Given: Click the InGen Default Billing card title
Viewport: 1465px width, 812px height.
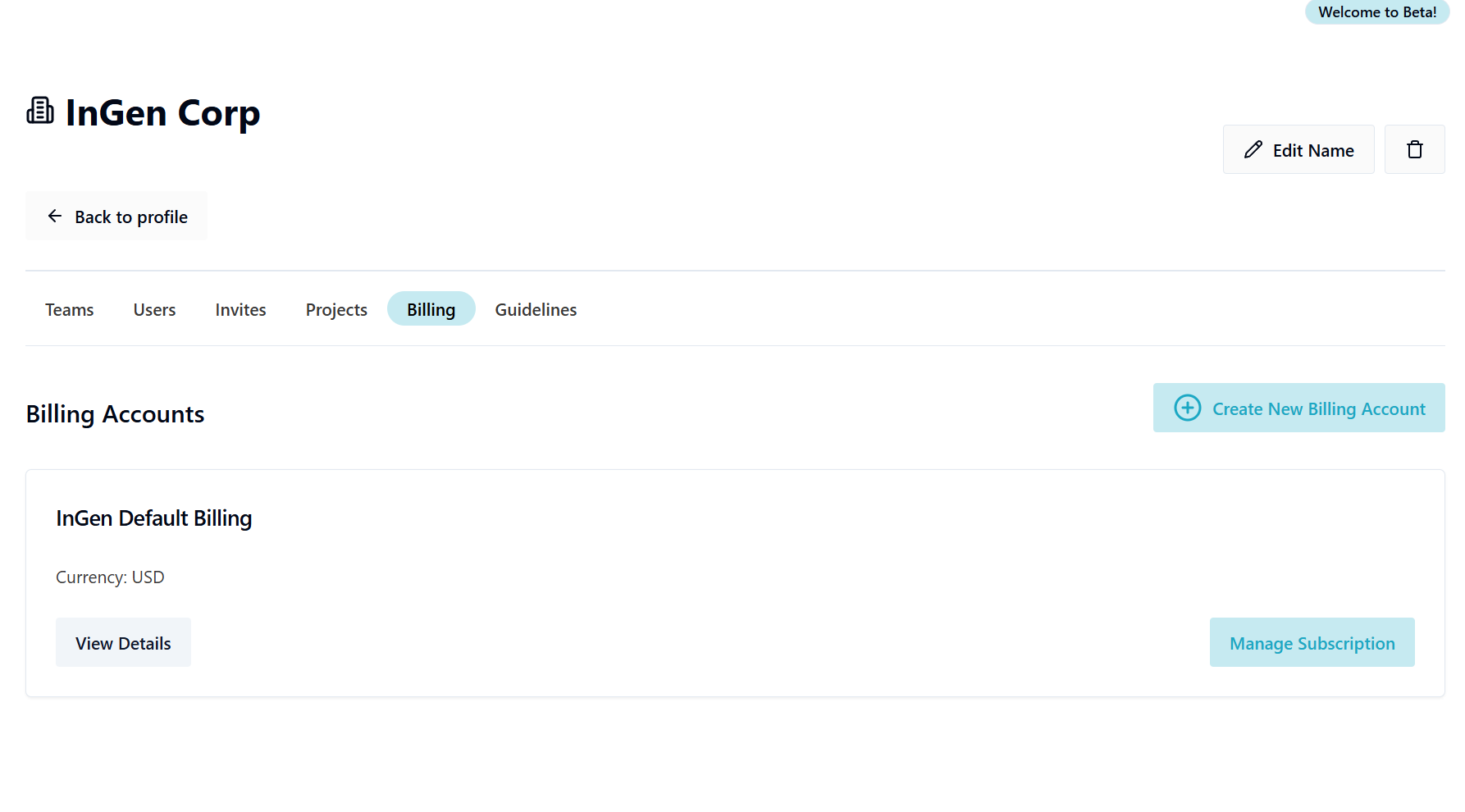Looking at the screenshot, I should pyautogui.click(x=153, y=518).
